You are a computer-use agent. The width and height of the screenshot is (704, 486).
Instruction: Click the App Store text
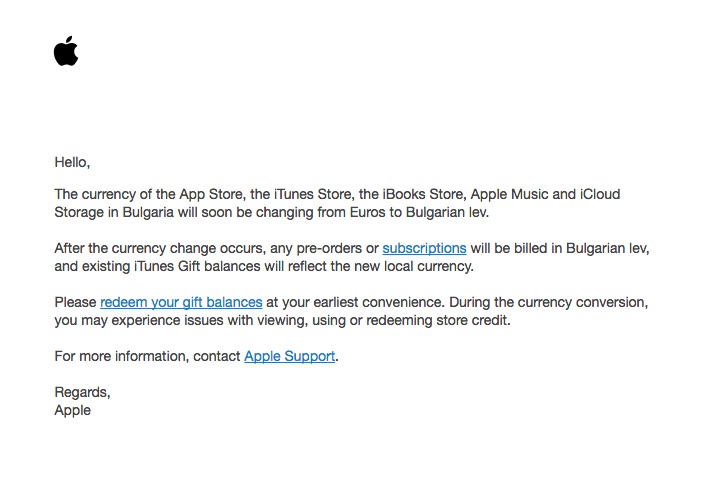211,194
